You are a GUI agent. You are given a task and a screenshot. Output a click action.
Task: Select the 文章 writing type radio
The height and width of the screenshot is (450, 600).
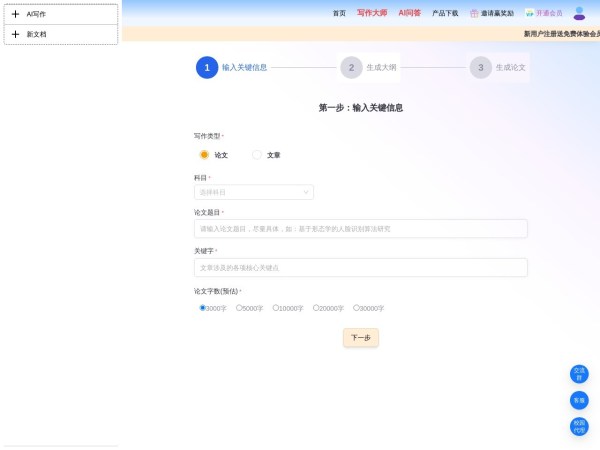coord(257,155)
